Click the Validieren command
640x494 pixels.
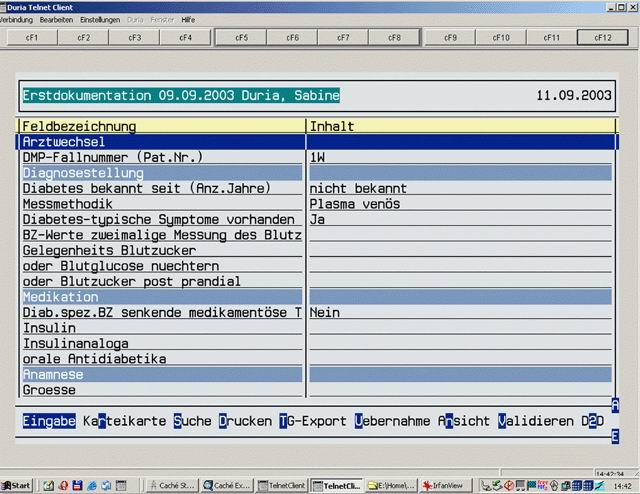[535, 421]
